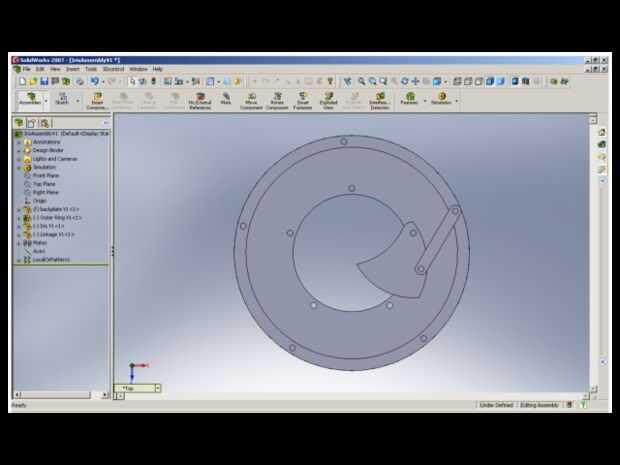Screen dimensions: 620x465
Task: Click the Select cursor tool
Action: coord(132,81)
